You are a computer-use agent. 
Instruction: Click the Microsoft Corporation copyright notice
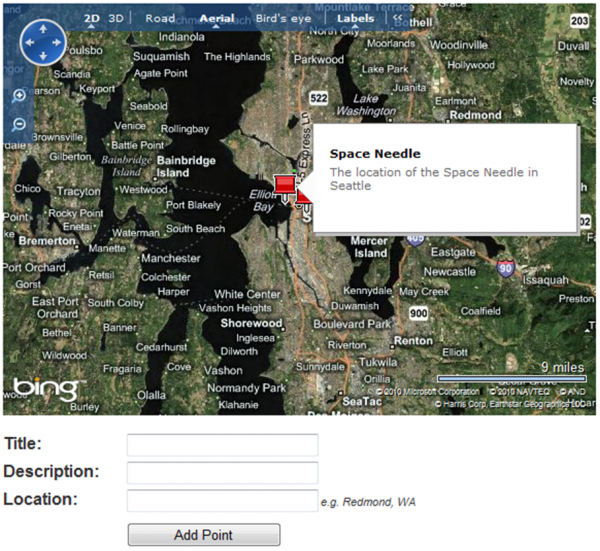click(427, 392)
